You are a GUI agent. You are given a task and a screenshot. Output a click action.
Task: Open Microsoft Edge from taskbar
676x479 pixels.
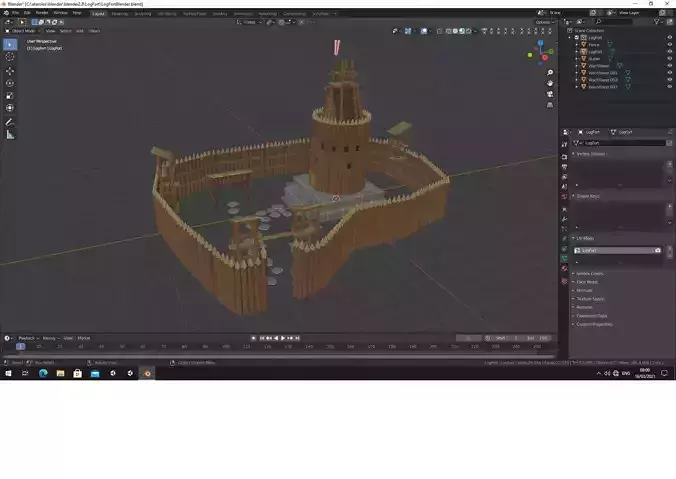43,373
